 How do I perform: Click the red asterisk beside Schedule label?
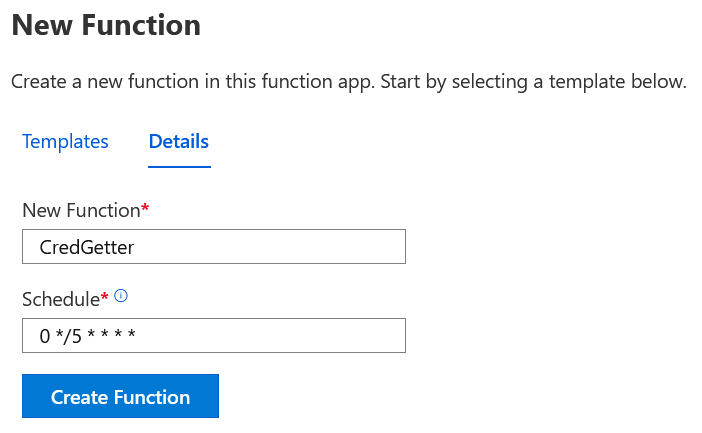104,296
